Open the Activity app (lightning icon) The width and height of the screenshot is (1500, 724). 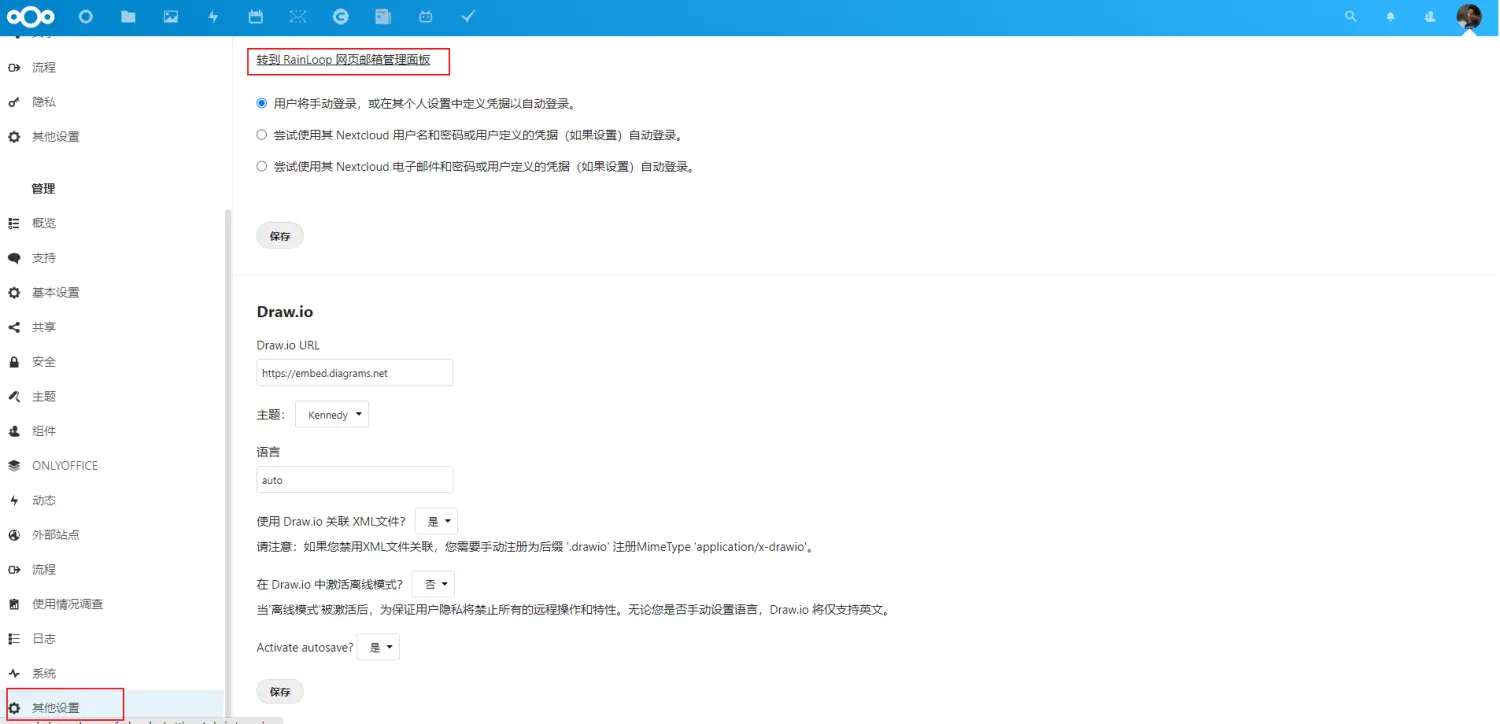coord(212,16)
